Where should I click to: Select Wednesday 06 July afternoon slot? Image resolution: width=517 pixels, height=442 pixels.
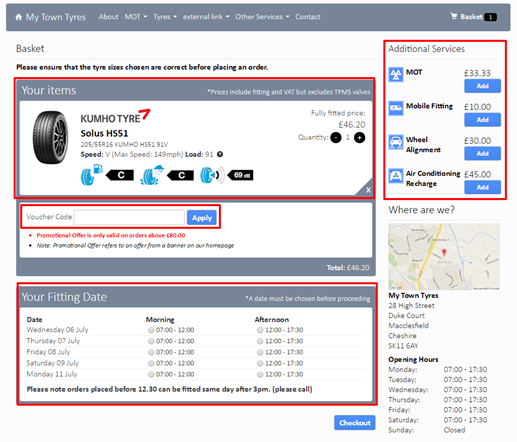[x=260, y=330]
